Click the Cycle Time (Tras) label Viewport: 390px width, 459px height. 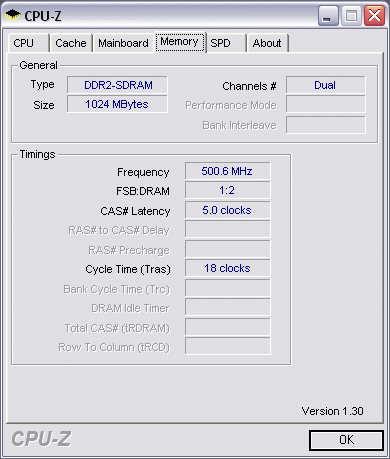pyautogui.click(x=128, y=269)
